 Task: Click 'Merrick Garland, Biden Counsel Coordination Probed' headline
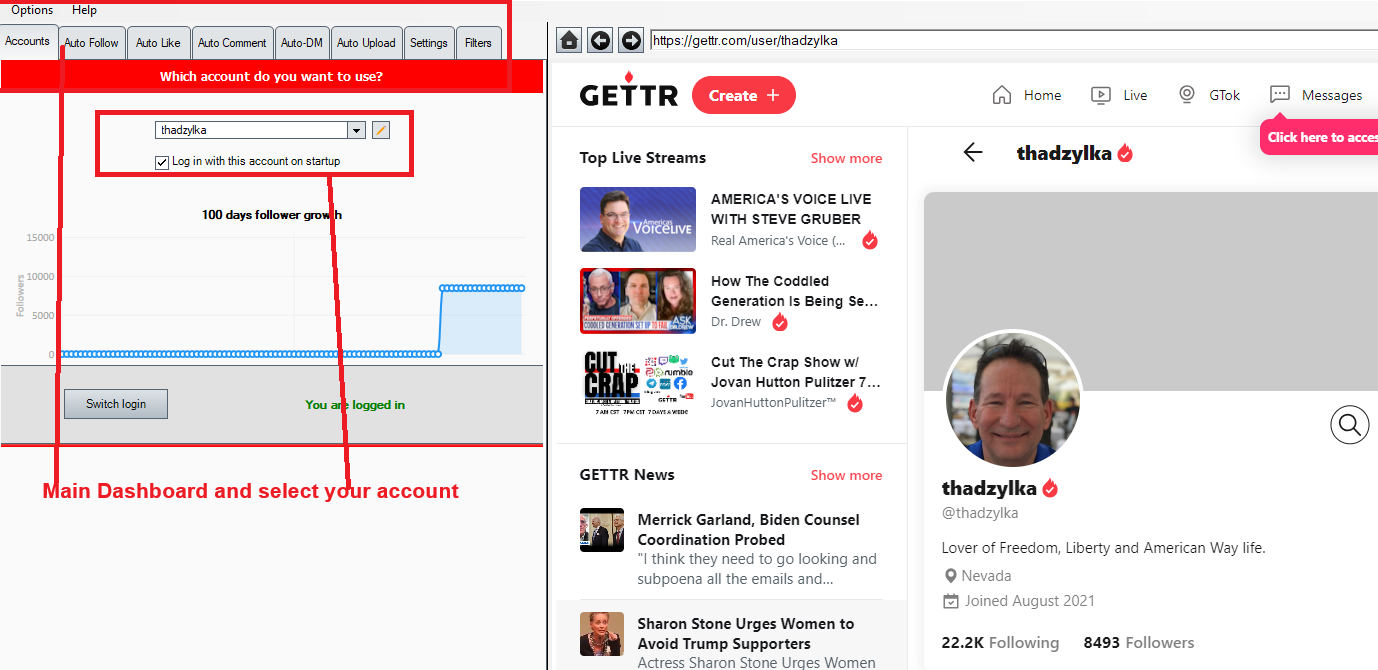pos(749,529)
